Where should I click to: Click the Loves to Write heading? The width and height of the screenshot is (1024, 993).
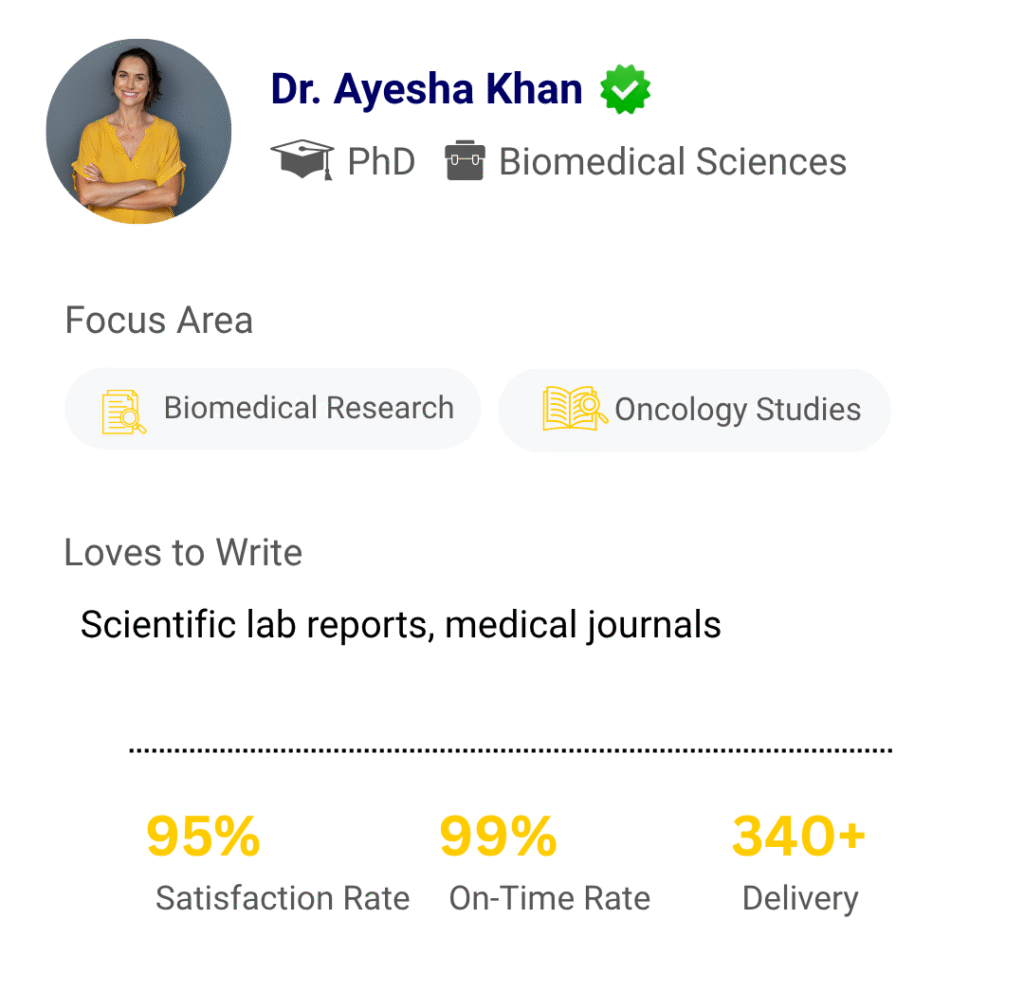pos(183,553)
